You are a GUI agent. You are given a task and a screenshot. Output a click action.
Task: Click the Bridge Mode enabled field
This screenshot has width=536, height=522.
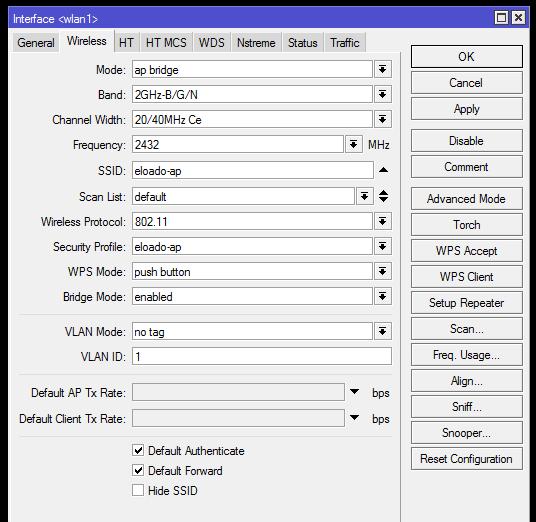pyautogui.click(x=252, y=296)
